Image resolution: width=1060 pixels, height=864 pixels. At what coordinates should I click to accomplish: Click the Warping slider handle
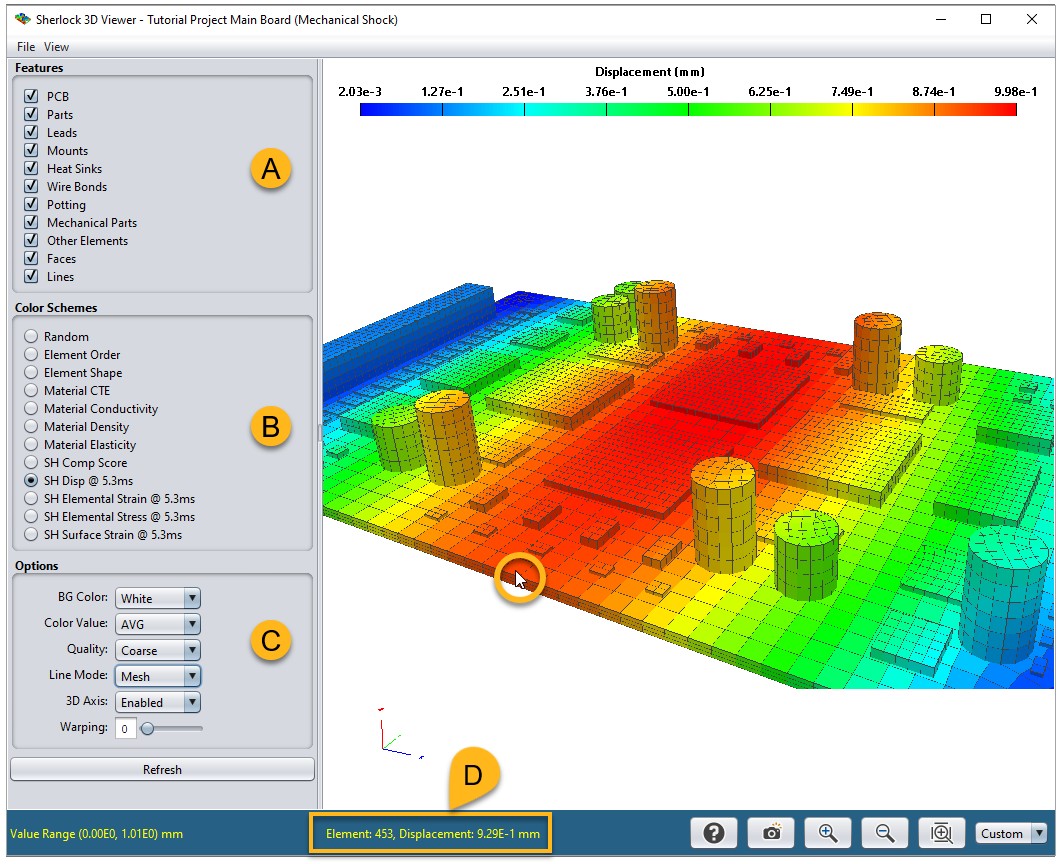pyautogui.click(x=148, y=729)
